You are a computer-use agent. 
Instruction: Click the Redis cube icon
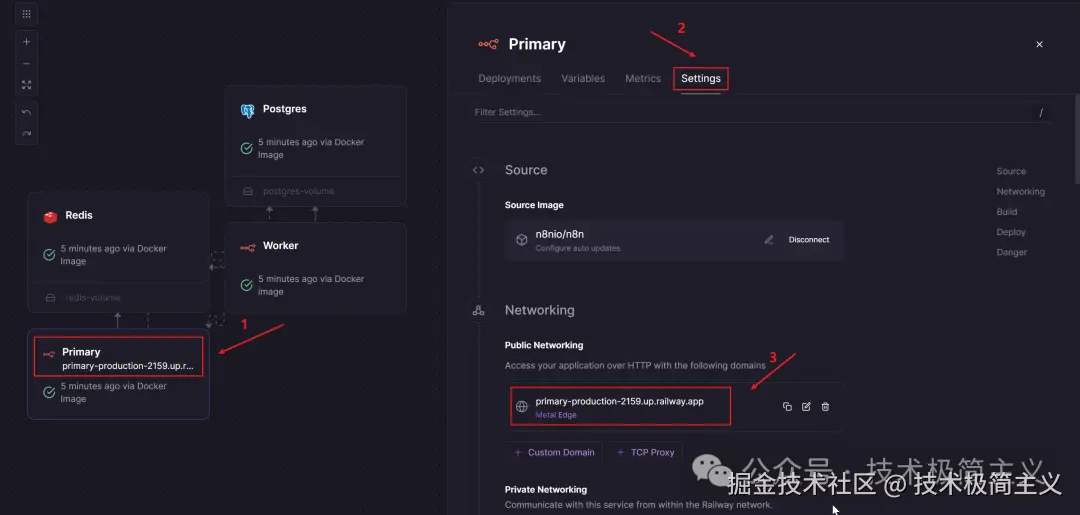tap(50, 217)
